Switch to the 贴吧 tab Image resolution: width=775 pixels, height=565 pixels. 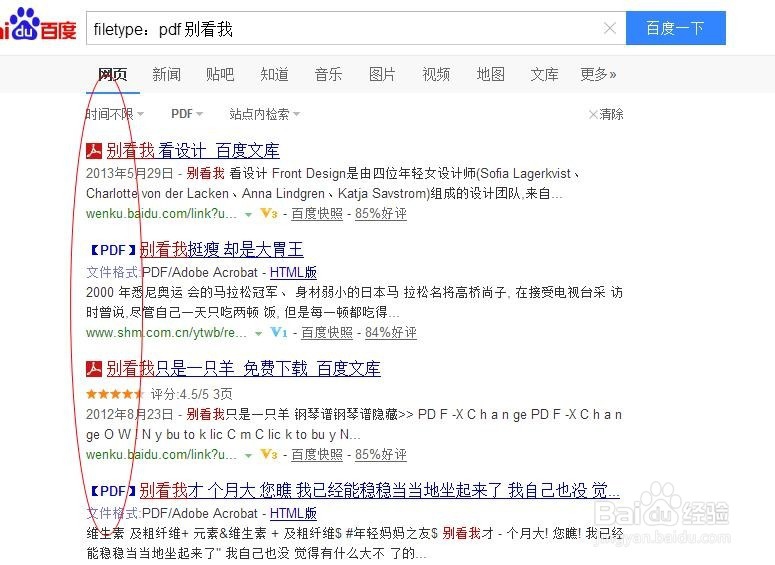tap(220, 75)
